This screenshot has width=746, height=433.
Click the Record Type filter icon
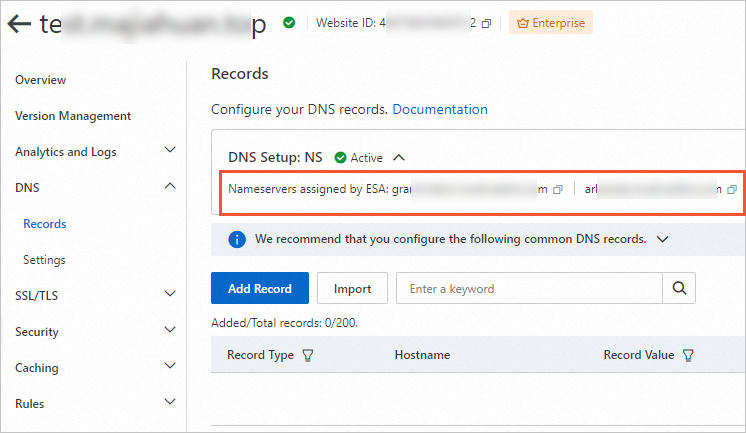tap(308, 355)
